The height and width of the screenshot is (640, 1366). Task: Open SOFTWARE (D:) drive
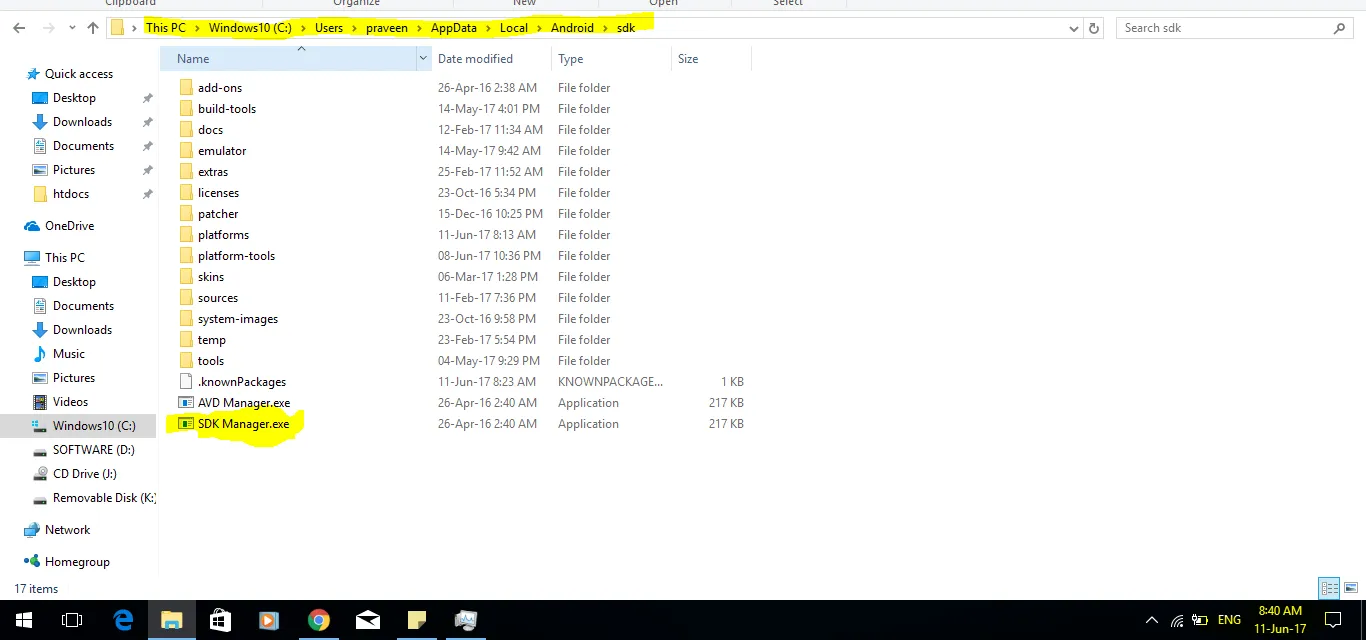click(94, 450)
